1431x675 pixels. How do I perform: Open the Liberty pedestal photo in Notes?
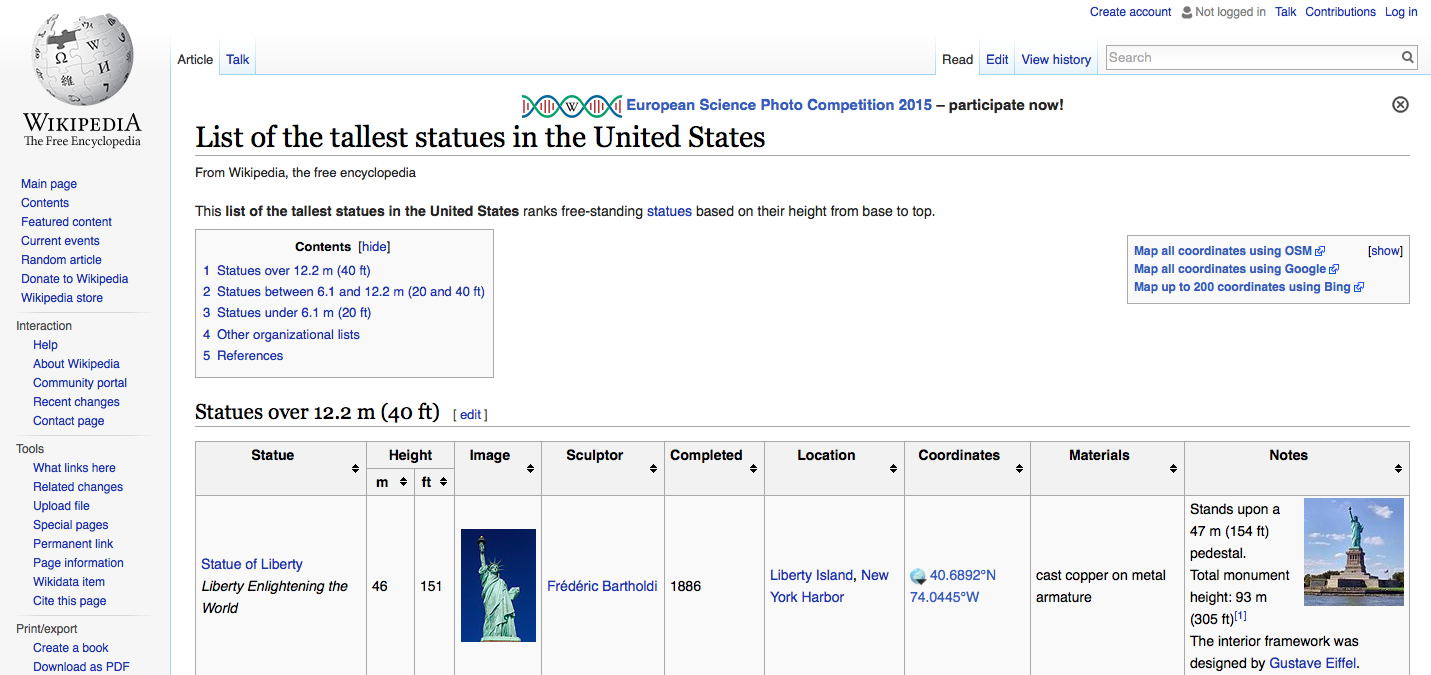[x=1354, y=552]
